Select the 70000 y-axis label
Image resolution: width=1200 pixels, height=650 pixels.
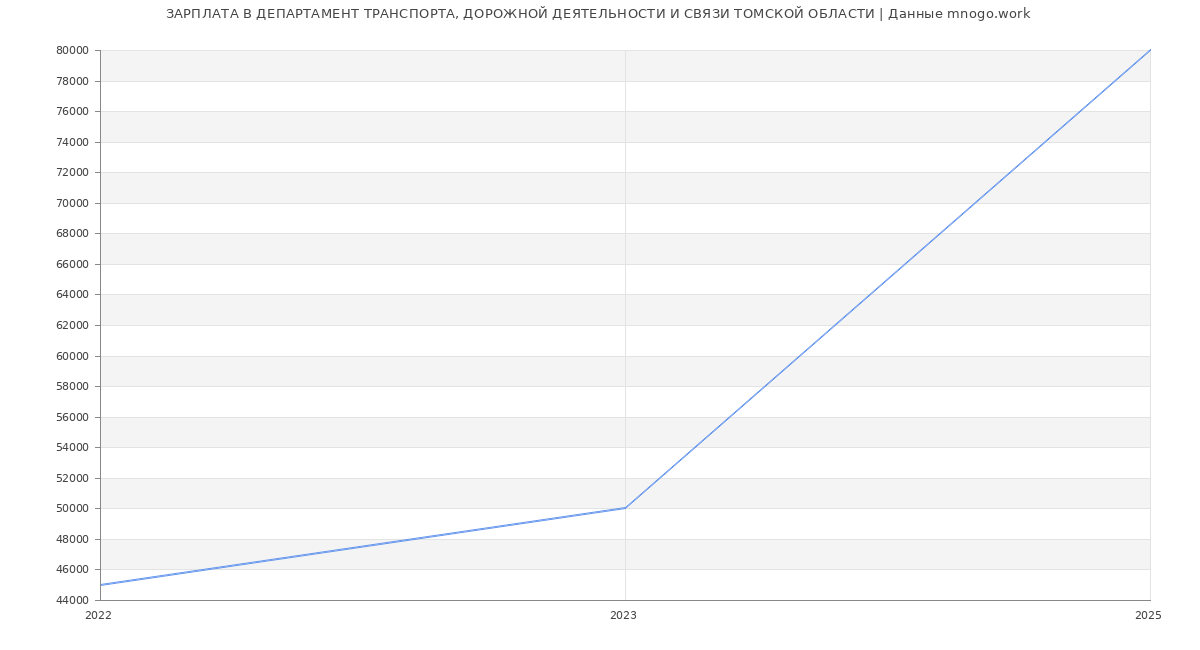pyautogui.click(x=72, y=203)
